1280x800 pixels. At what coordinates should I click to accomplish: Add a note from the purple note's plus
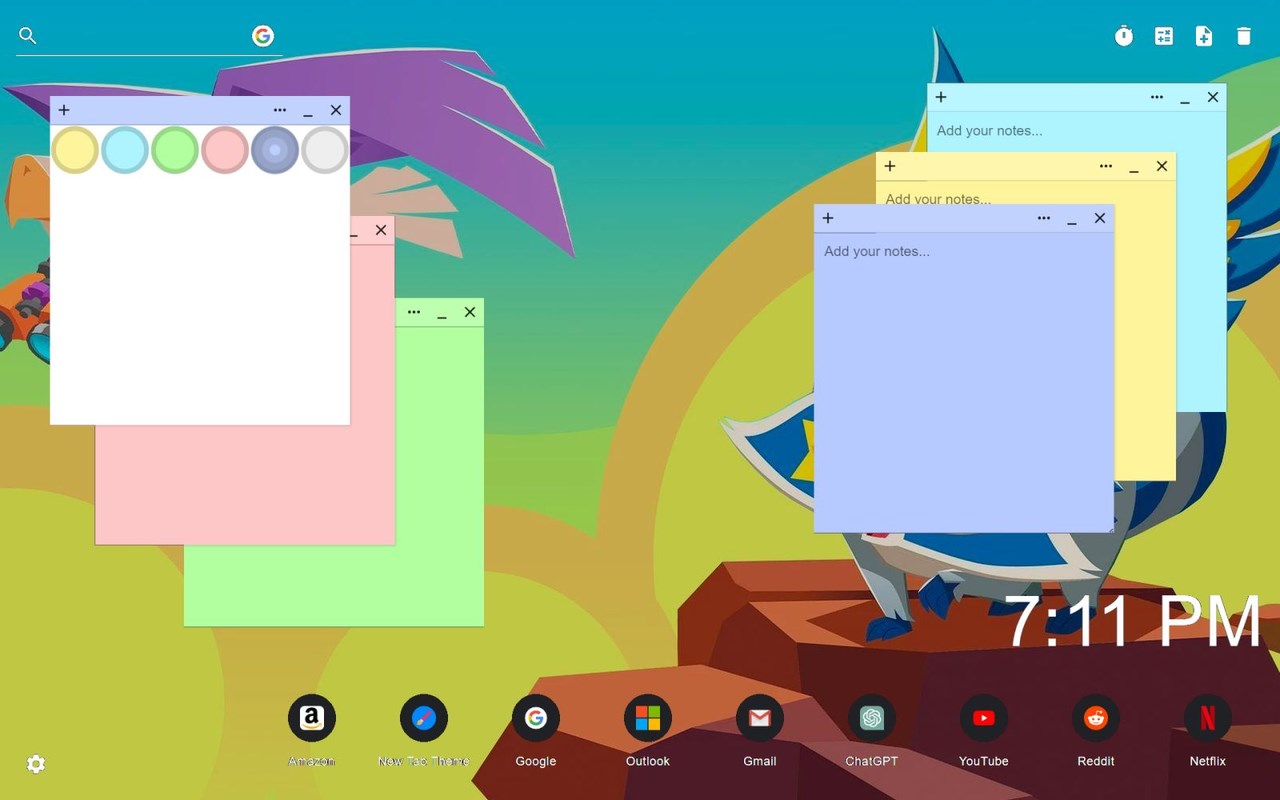828,218
